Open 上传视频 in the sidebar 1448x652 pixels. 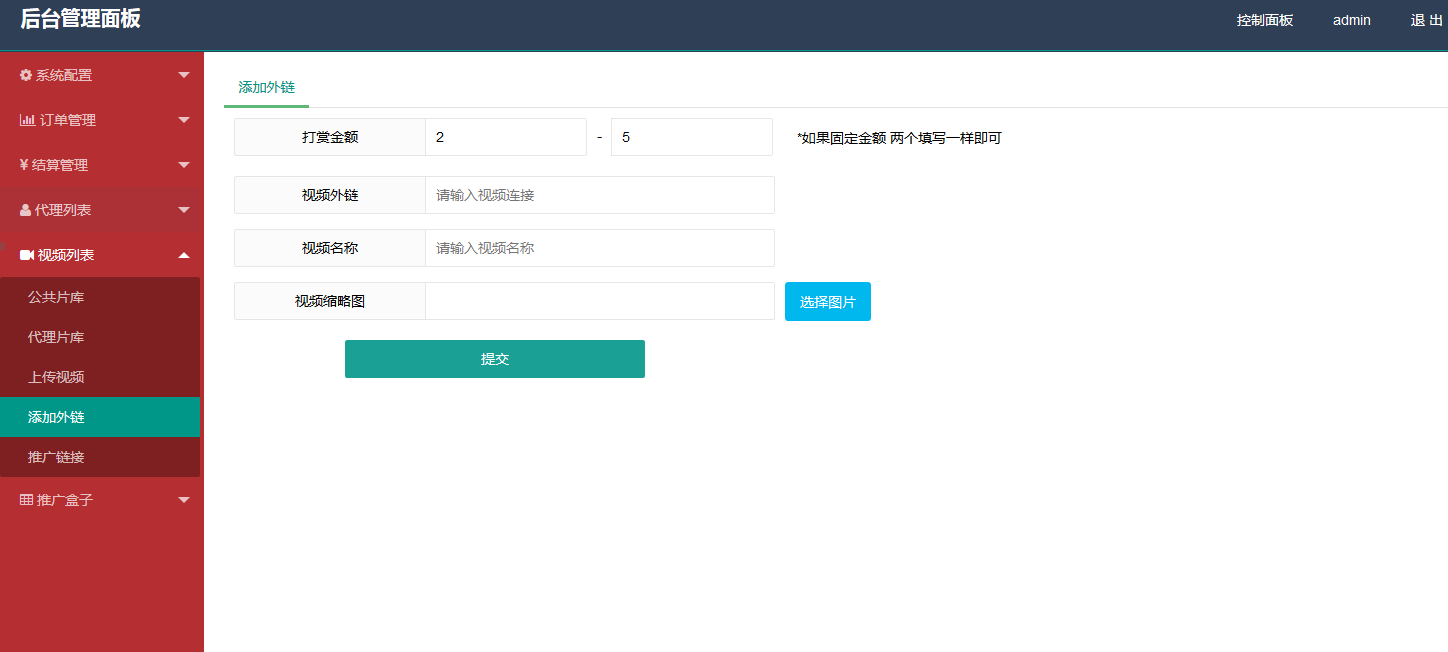click(x=56, y=377)
